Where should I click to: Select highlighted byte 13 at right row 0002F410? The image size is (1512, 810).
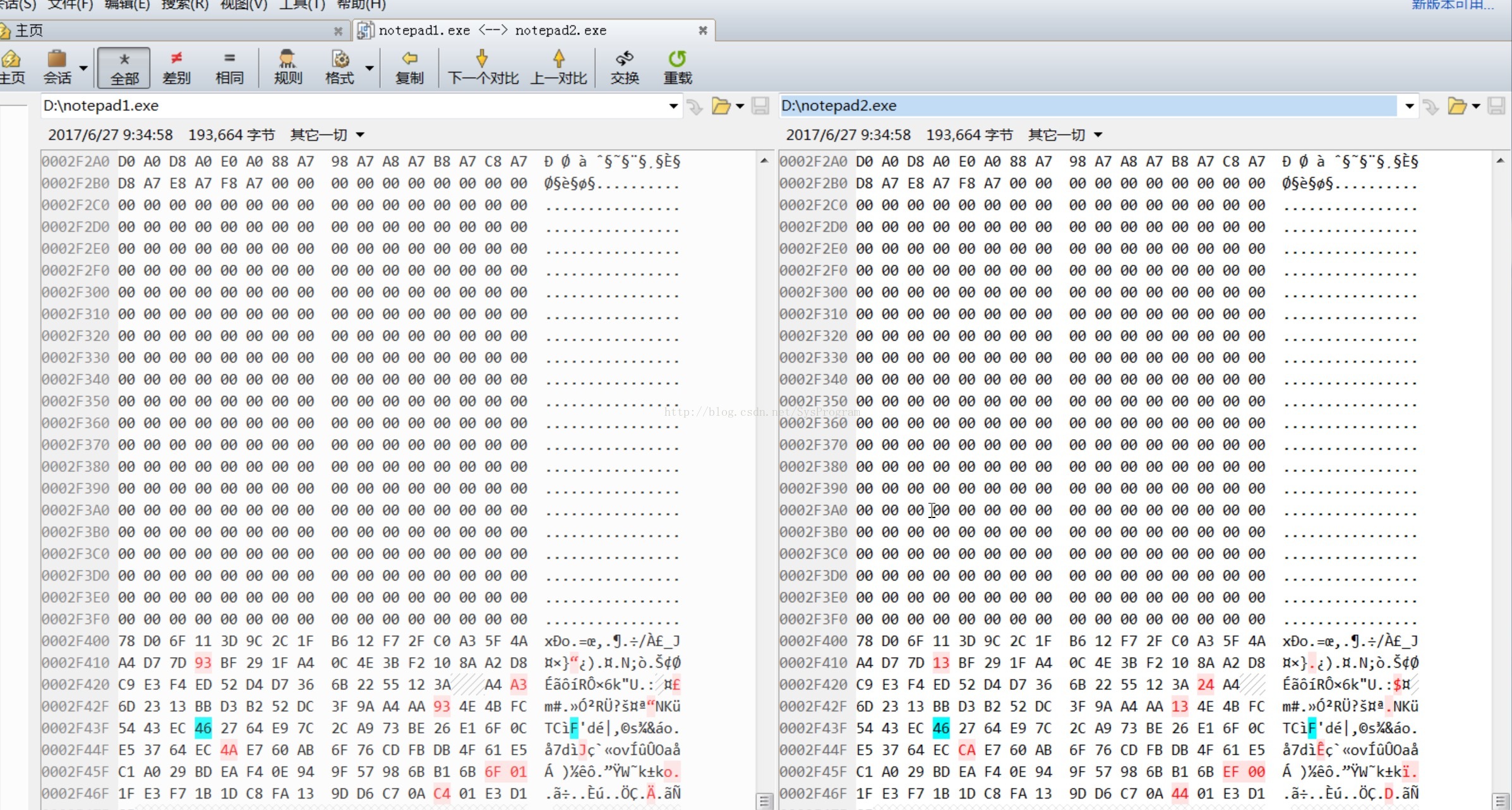[x=941, y=663]
